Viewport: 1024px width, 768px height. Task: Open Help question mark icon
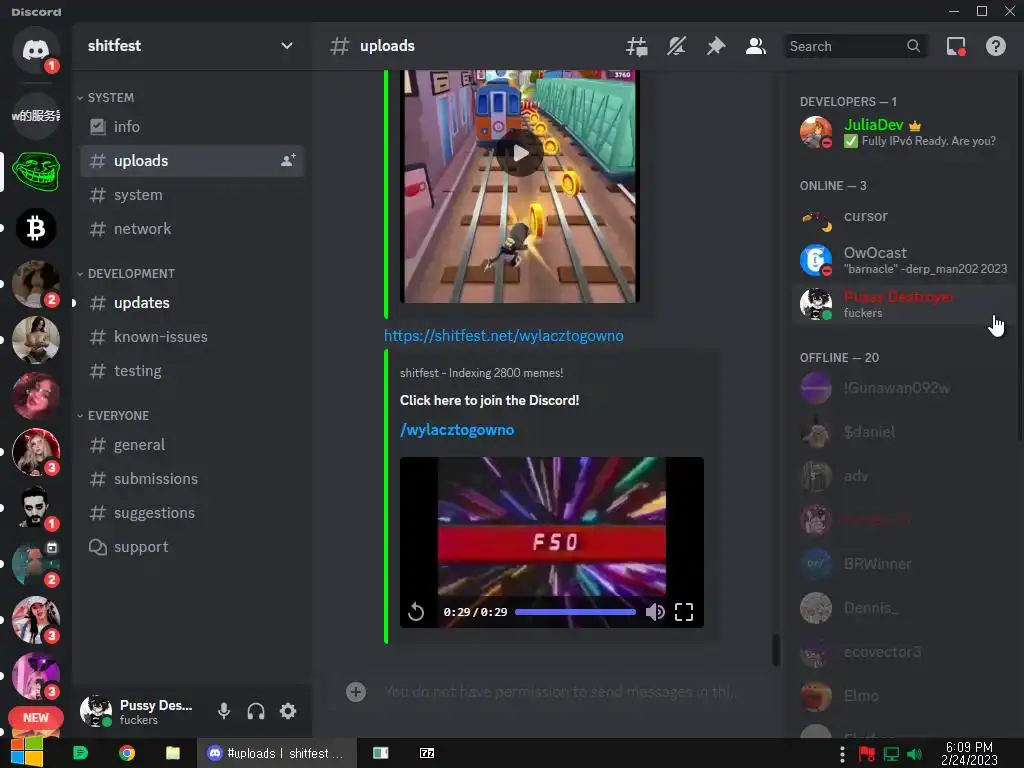(995, 46)
